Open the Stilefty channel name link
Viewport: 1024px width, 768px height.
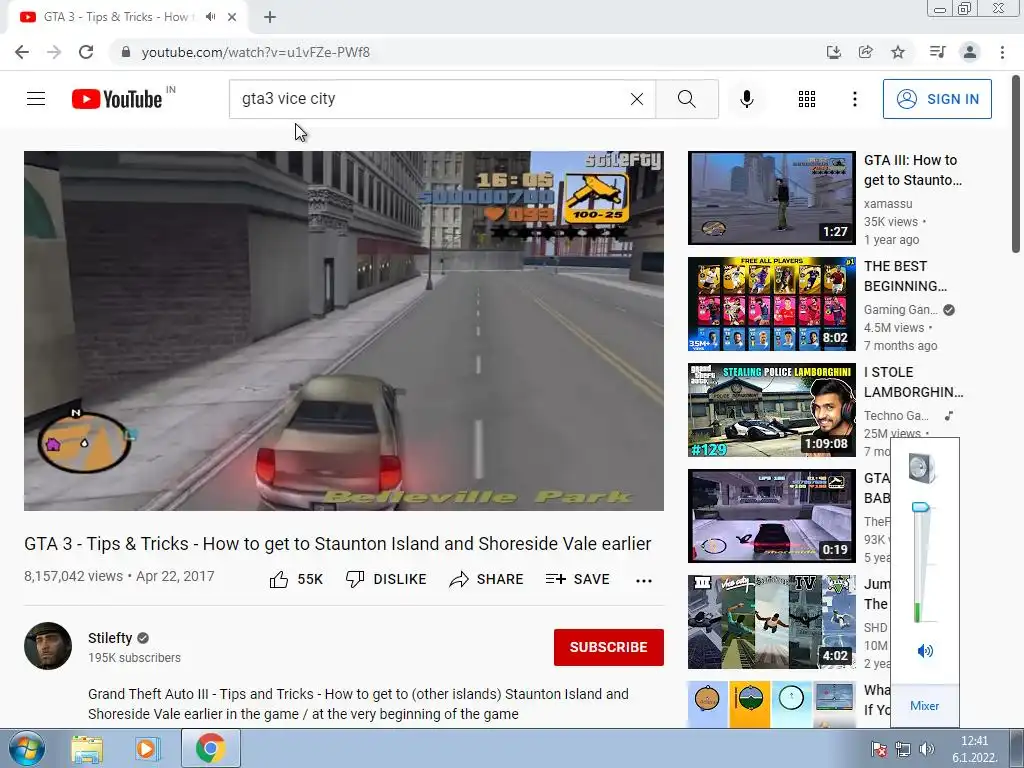tap(110, 638)
